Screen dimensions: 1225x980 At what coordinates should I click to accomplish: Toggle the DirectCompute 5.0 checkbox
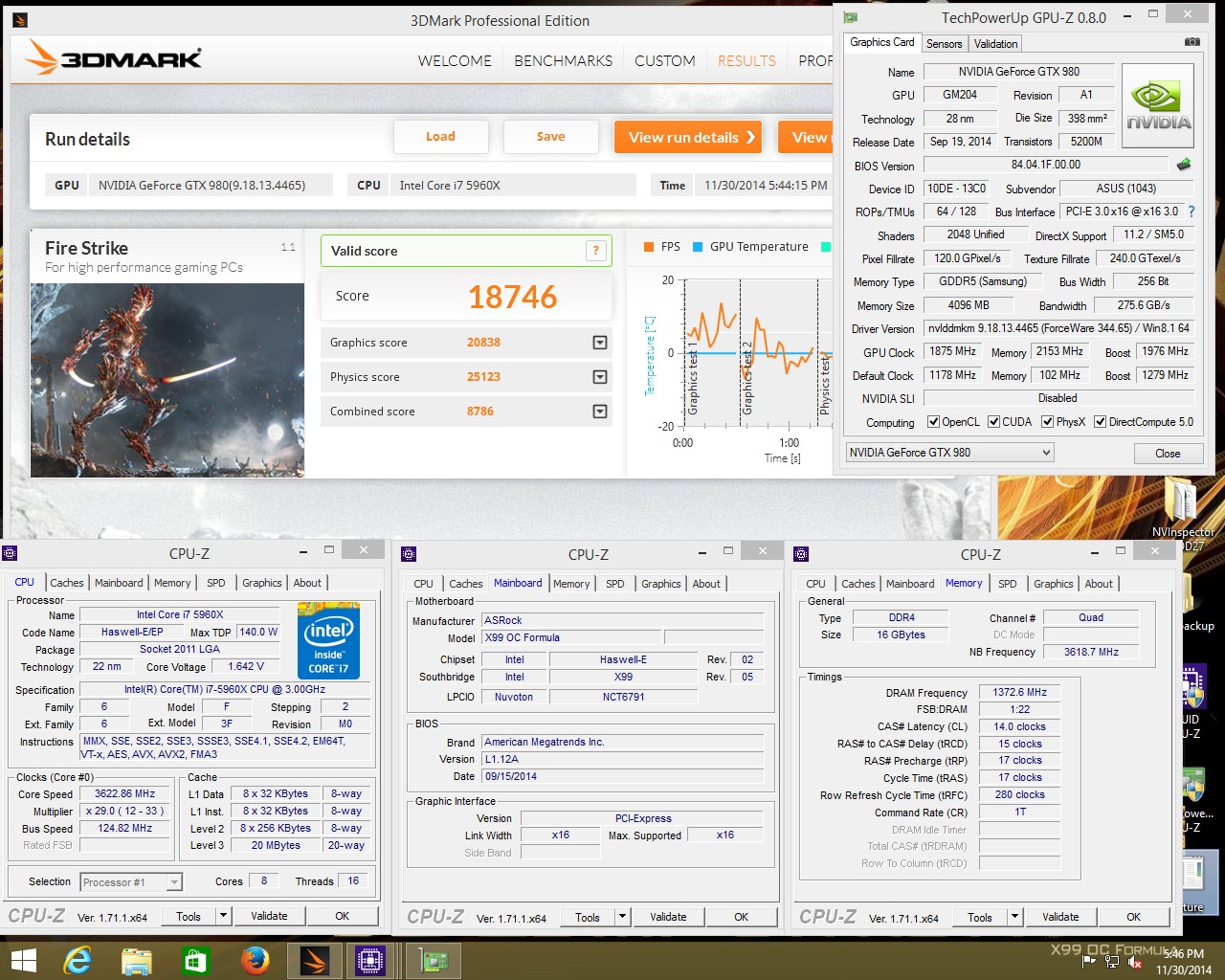pos(1100,422)
